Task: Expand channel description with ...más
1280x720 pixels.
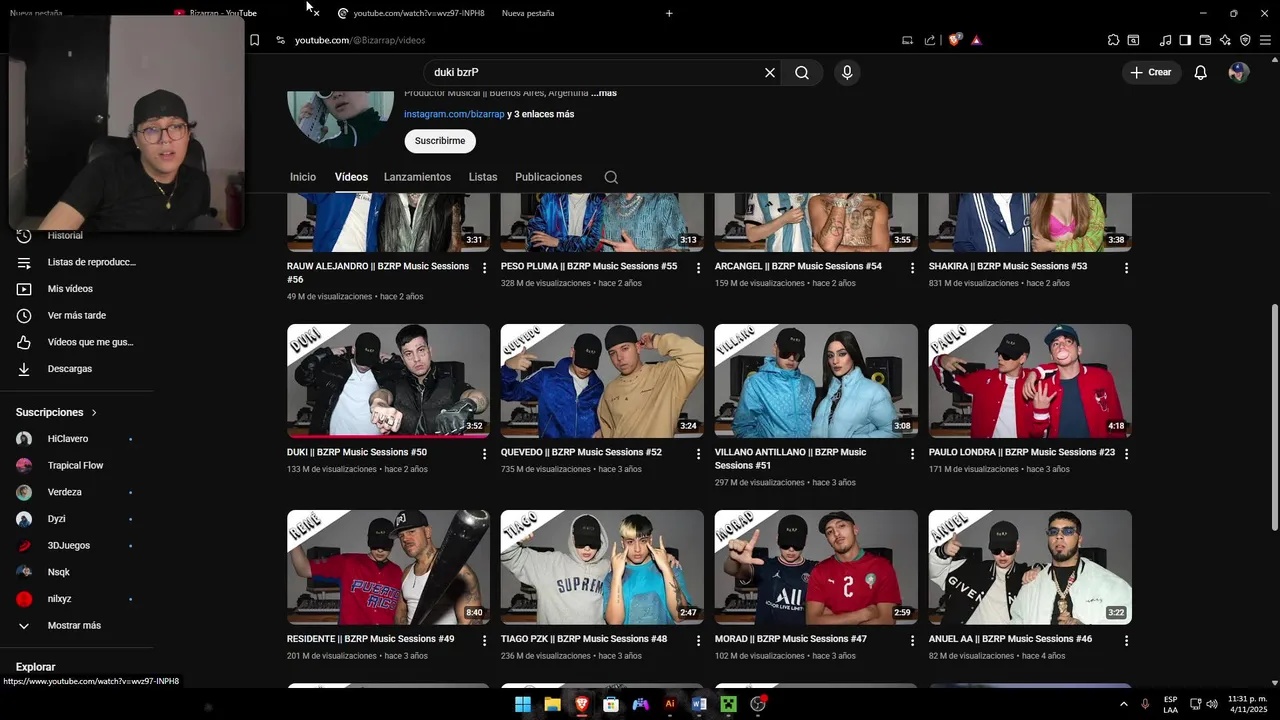Action: click(x=604, y=93)
